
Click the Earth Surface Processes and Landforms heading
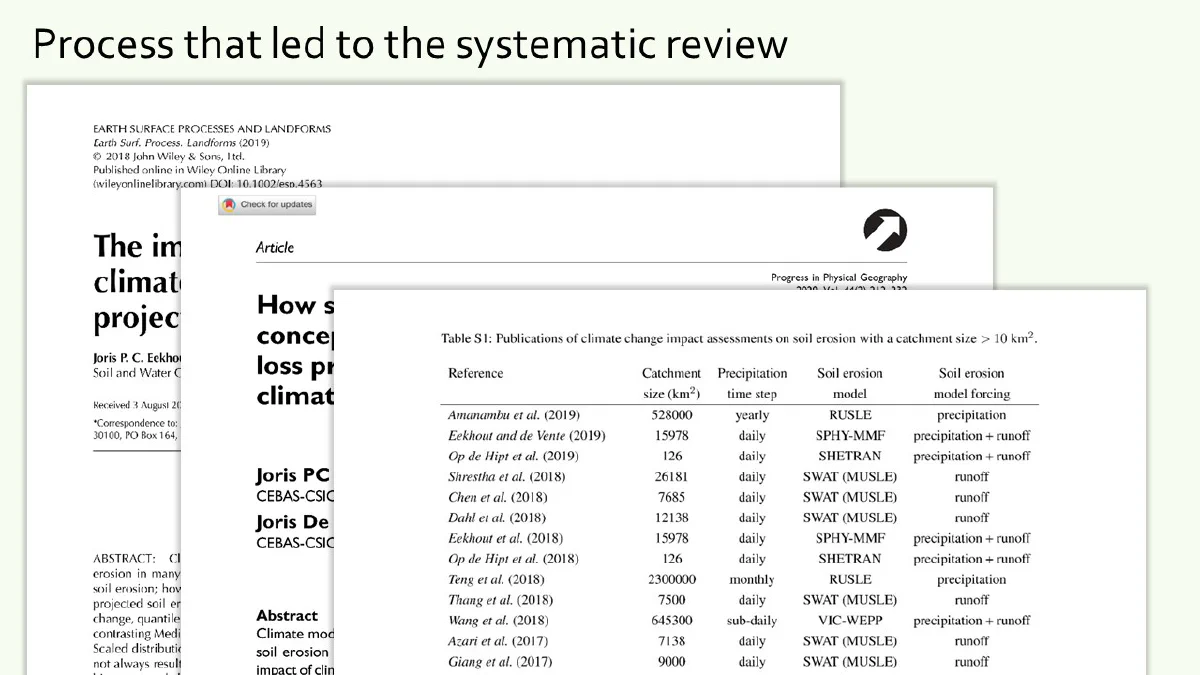pyautogui.click(x=212, y=129)
